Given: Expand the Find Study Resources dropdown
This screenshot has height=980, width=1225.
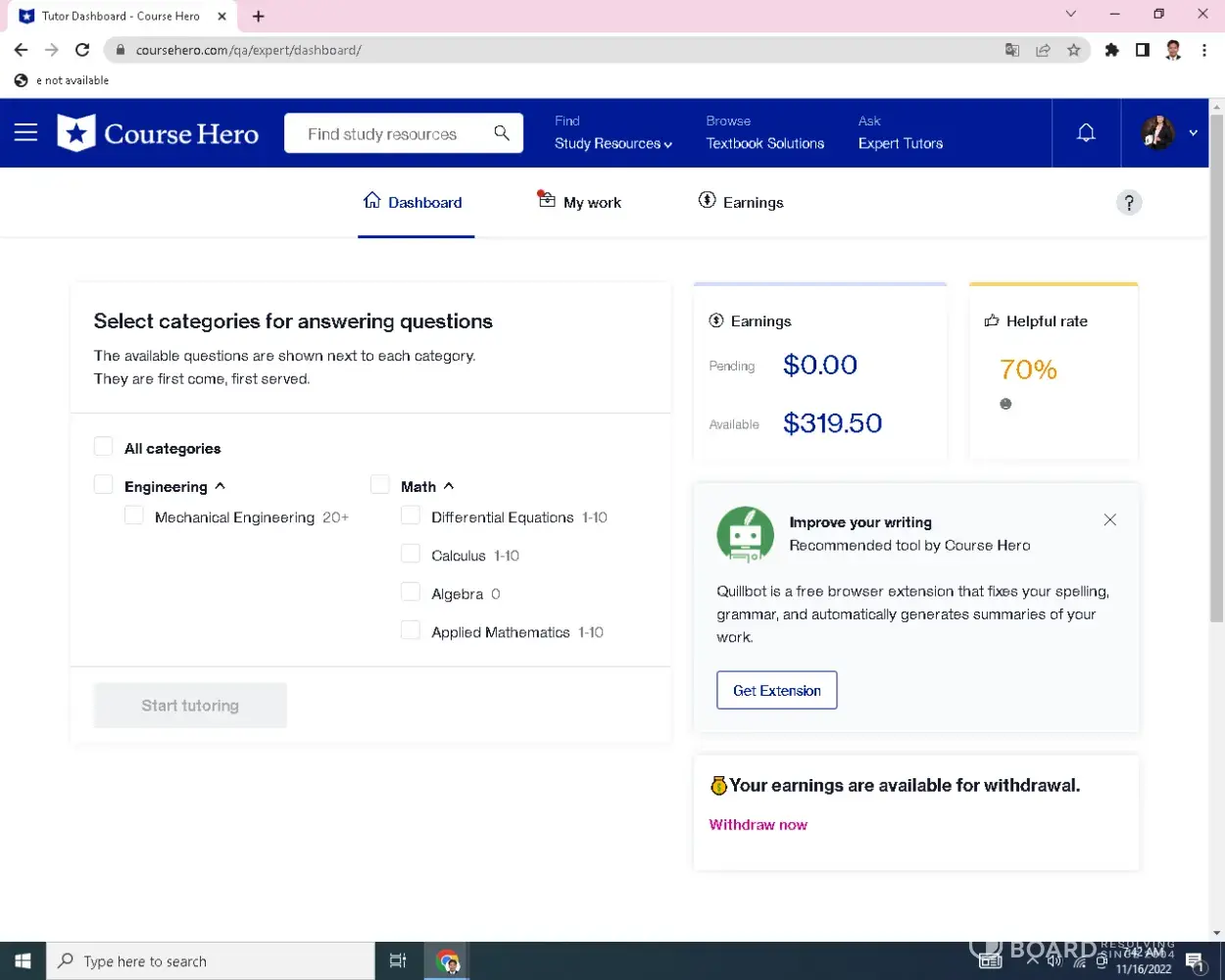Looking at the screenshot, I should (613, 143).
